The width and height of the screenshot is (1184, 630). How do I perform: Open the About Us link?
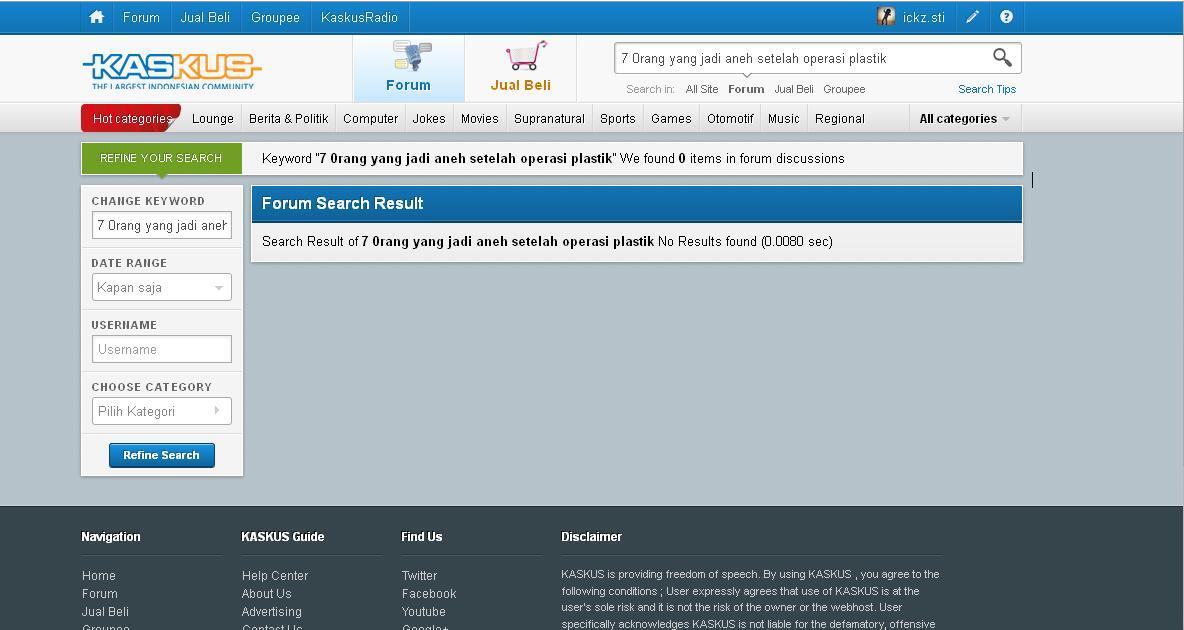pyautogui.click(x=267, y=594)
